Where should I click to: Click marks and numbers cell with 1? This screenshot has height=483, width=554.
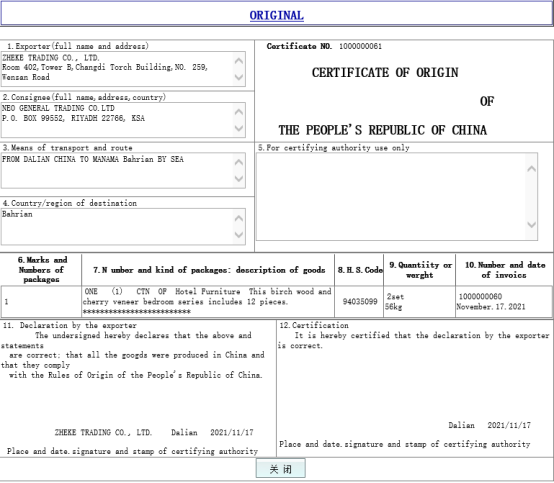point(41,301)
